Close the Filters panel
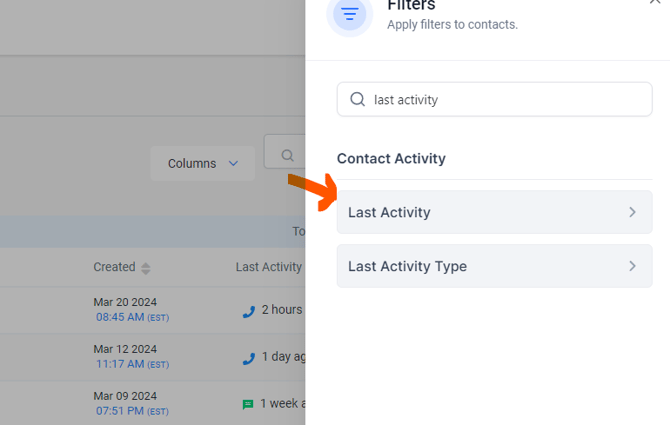 (655, 3)
